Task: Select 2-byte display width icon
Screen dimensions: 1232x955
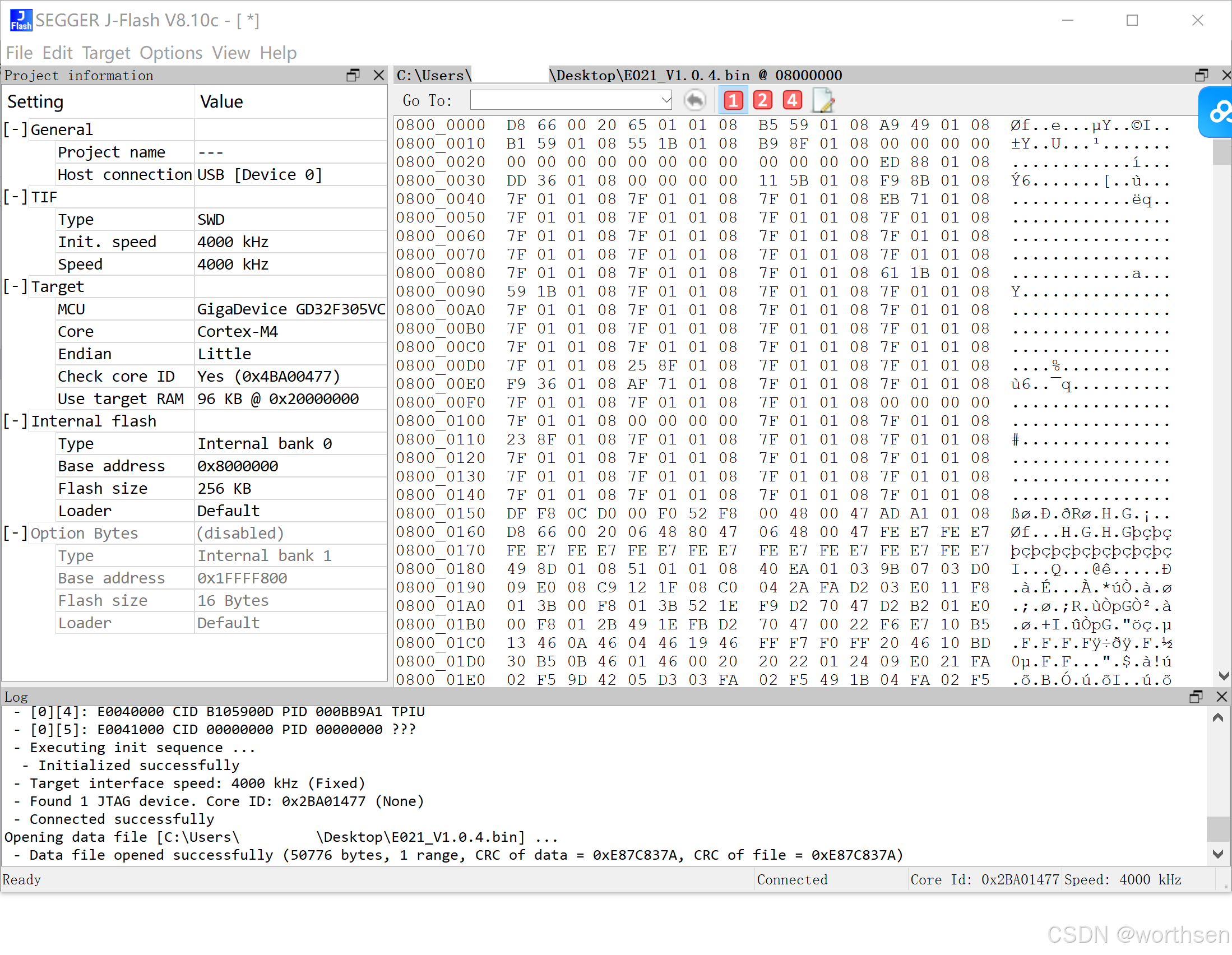Action: coord(763,100)
